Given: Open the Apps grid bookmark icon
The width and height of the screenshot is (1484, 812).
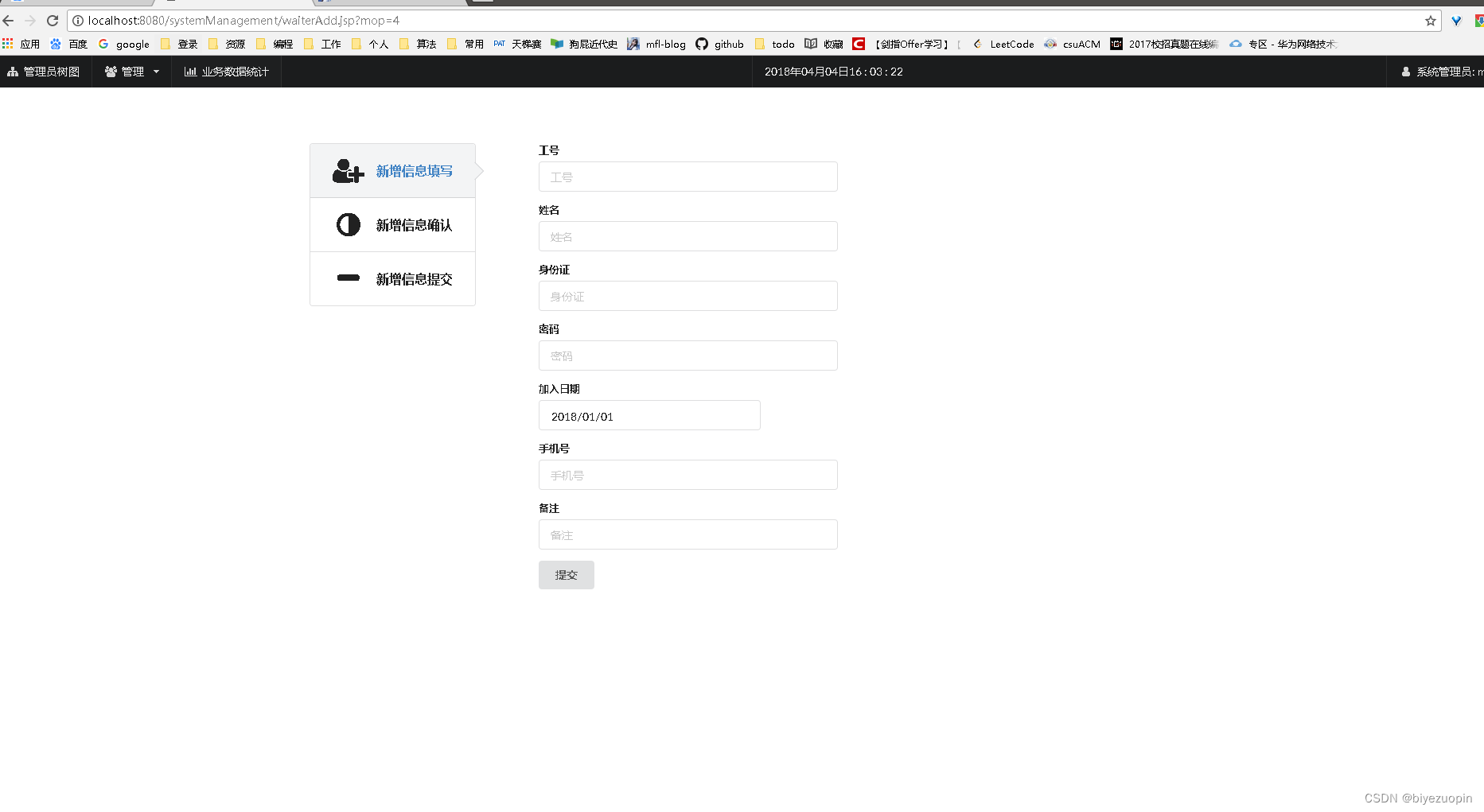Looking at the screenshot, I should (8, 44).
